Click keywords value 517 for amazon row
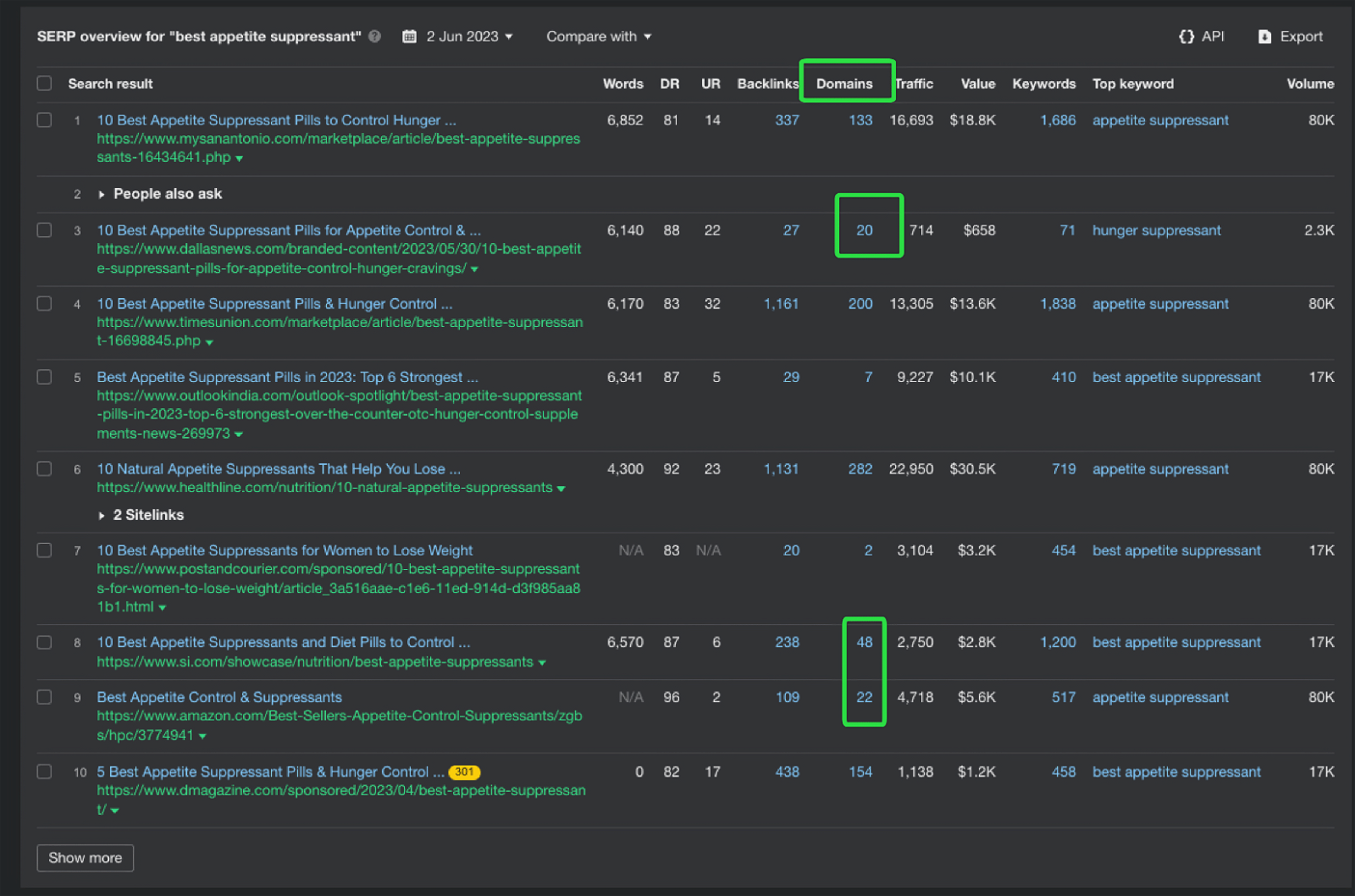The image size is (1355, 896). tap(1064, 697)
